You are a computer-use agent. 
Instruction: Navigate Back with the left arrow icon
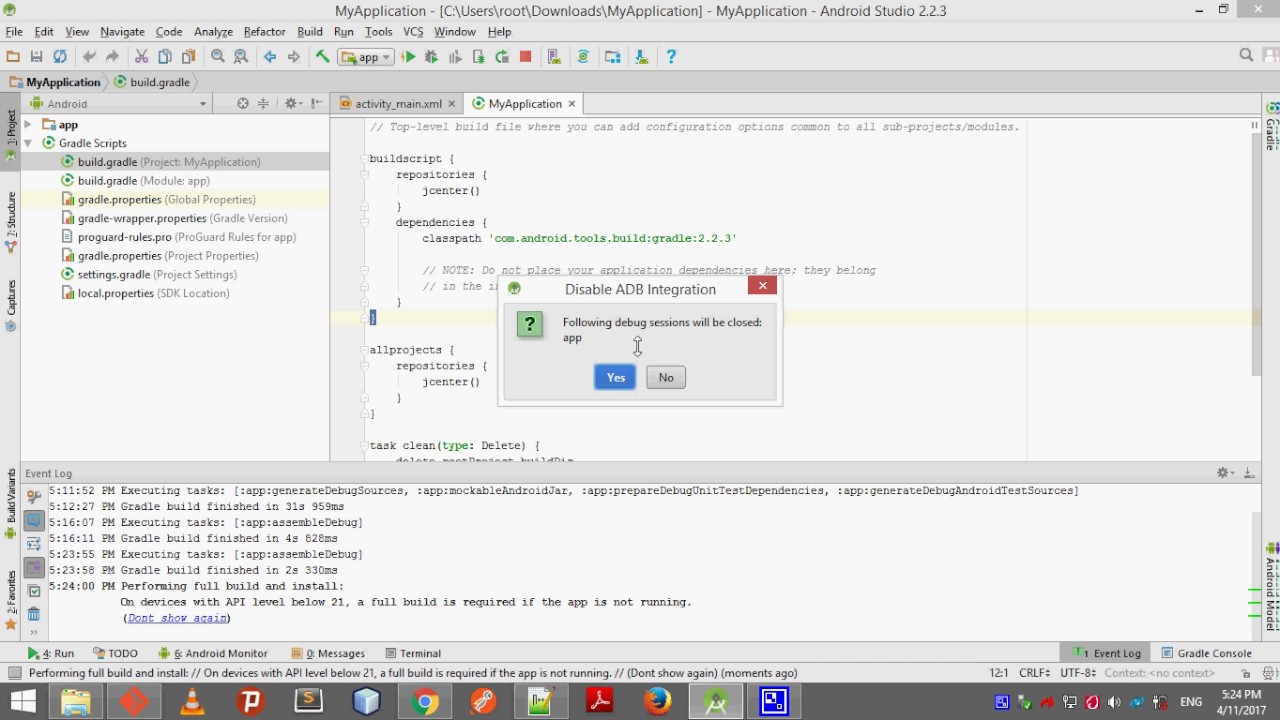click(270, 57)
